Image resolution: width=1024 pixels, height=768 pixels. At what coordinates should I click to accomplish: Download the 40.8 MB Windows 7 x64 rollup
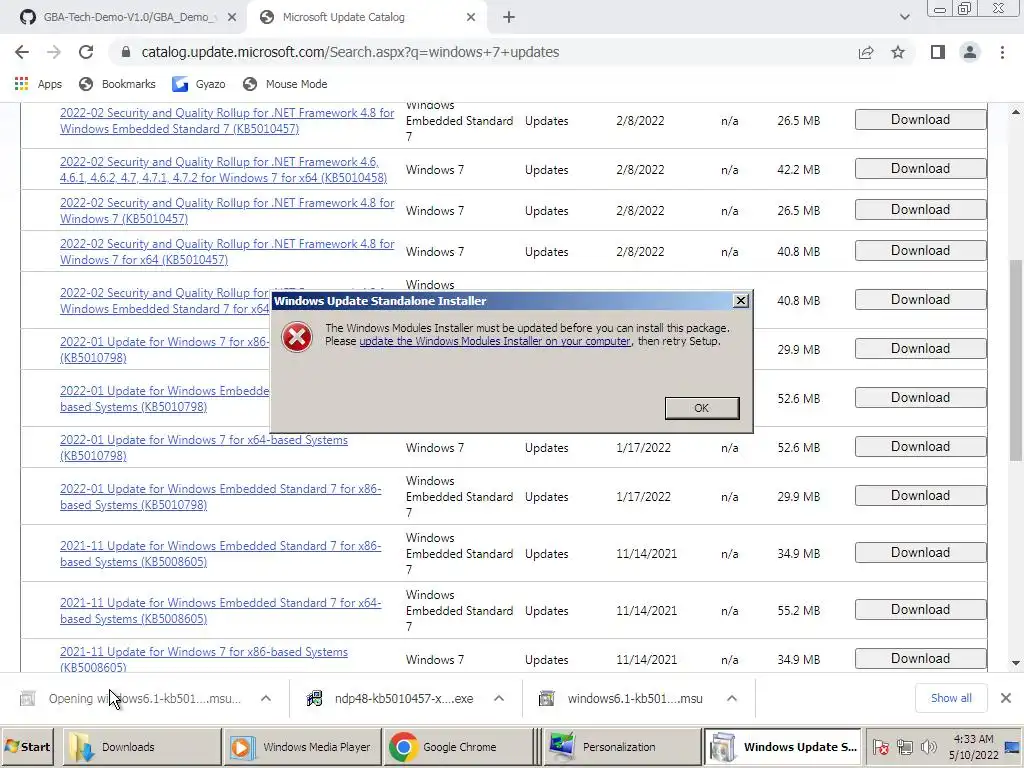920,251
